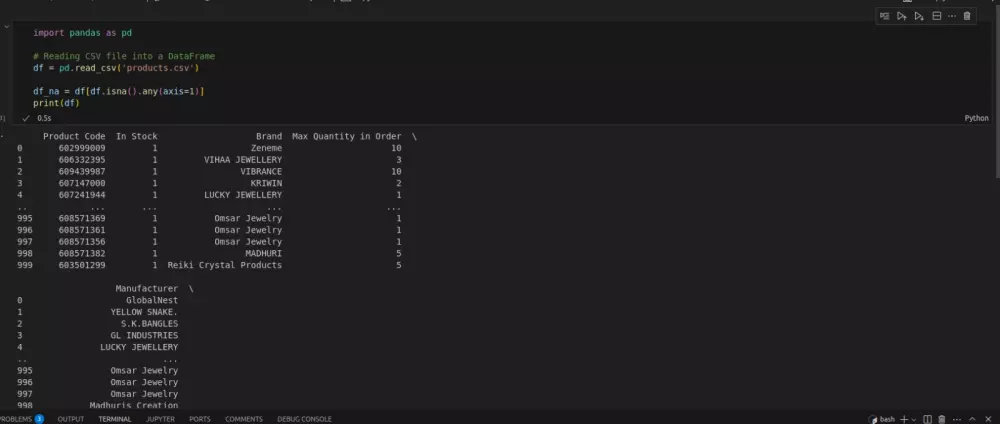The height and width of the screenshot is (424, 1000).
Task: Change cell language from Python
Action: (x=976, y=118)
